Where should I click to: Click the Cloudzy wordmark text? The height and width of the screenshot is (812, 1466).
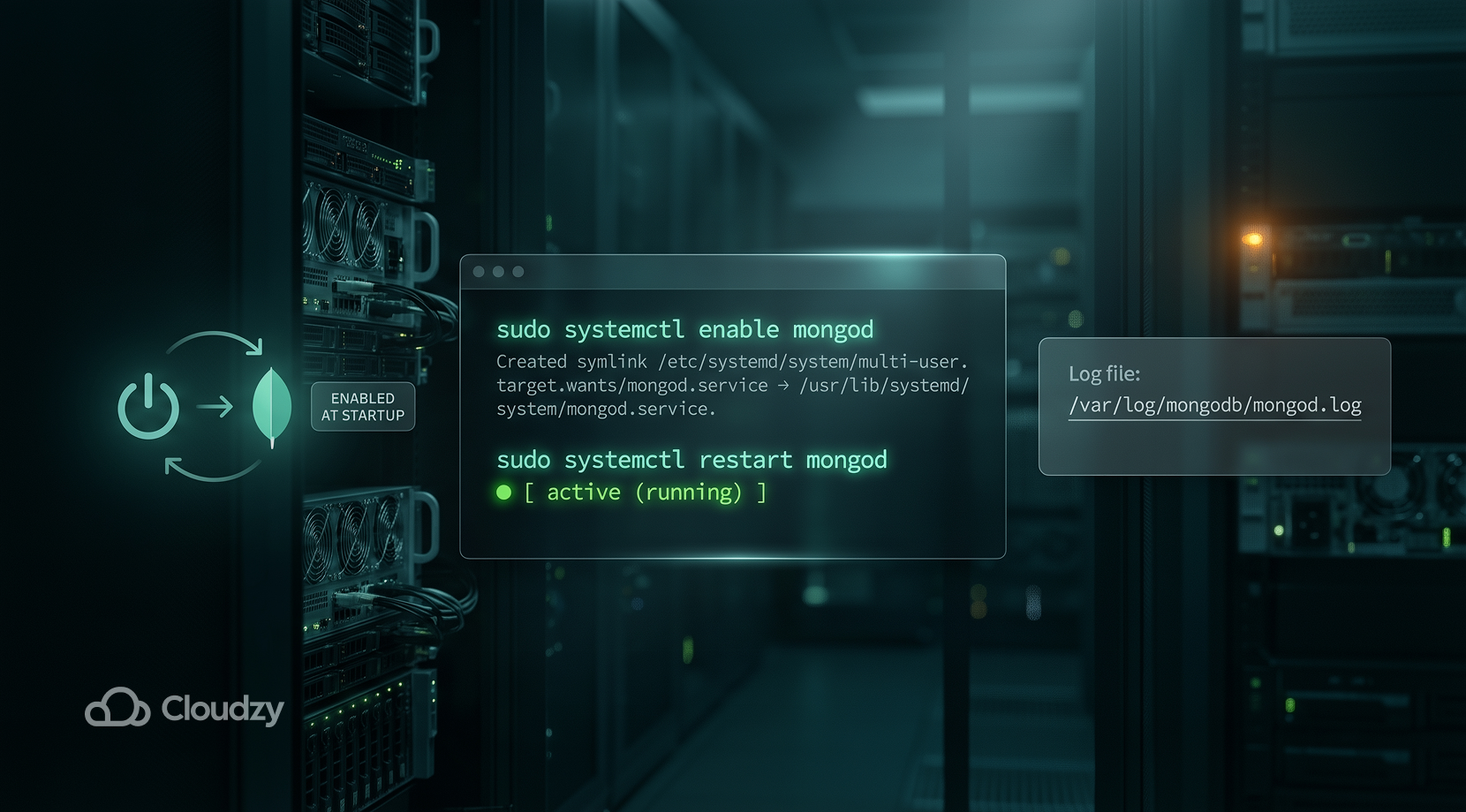221,709
